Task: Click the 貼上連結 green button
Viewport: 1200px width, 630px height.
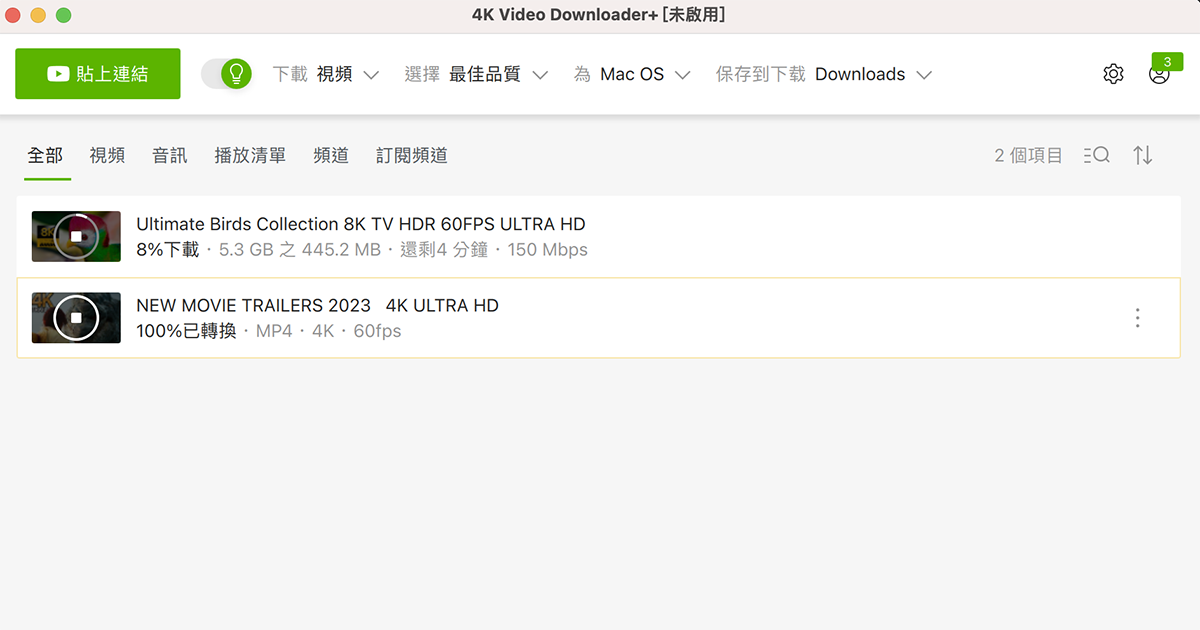Action: tap(97, 73)
